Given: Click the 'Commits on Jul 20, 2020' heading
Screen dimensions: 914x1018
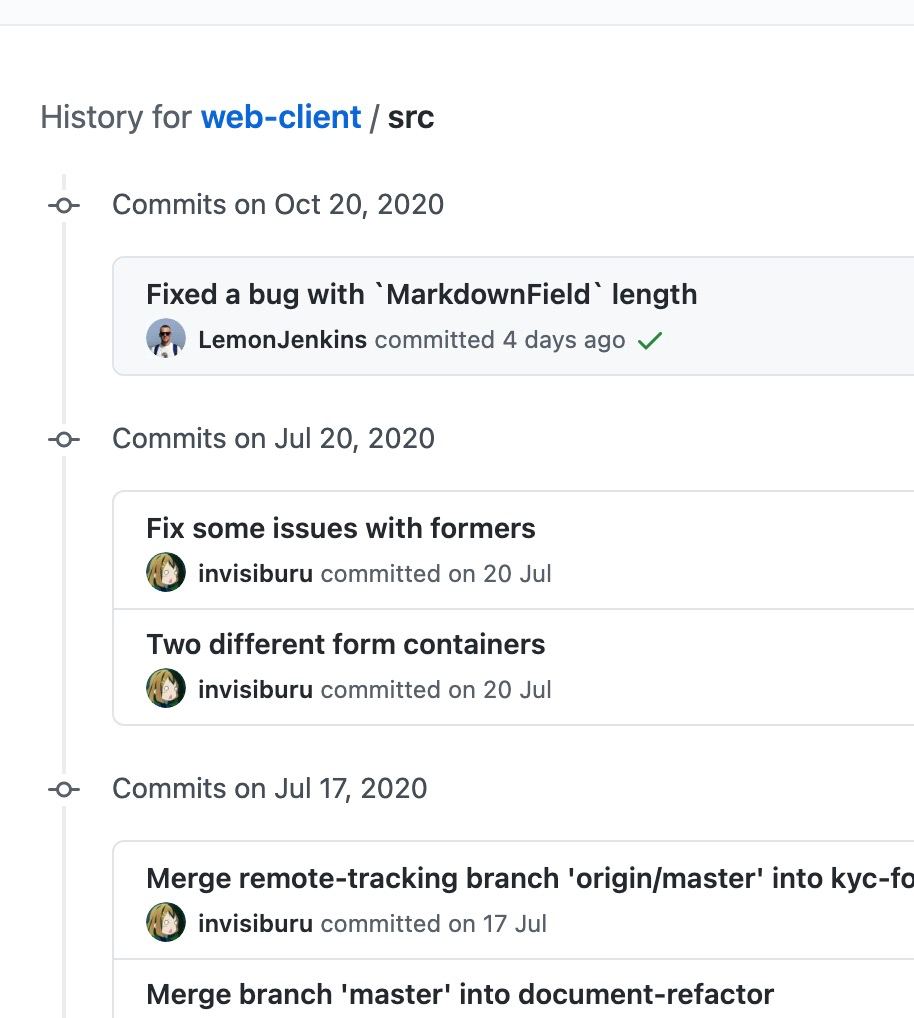Looking at the screenshot, I should click(x=273, y=439).
